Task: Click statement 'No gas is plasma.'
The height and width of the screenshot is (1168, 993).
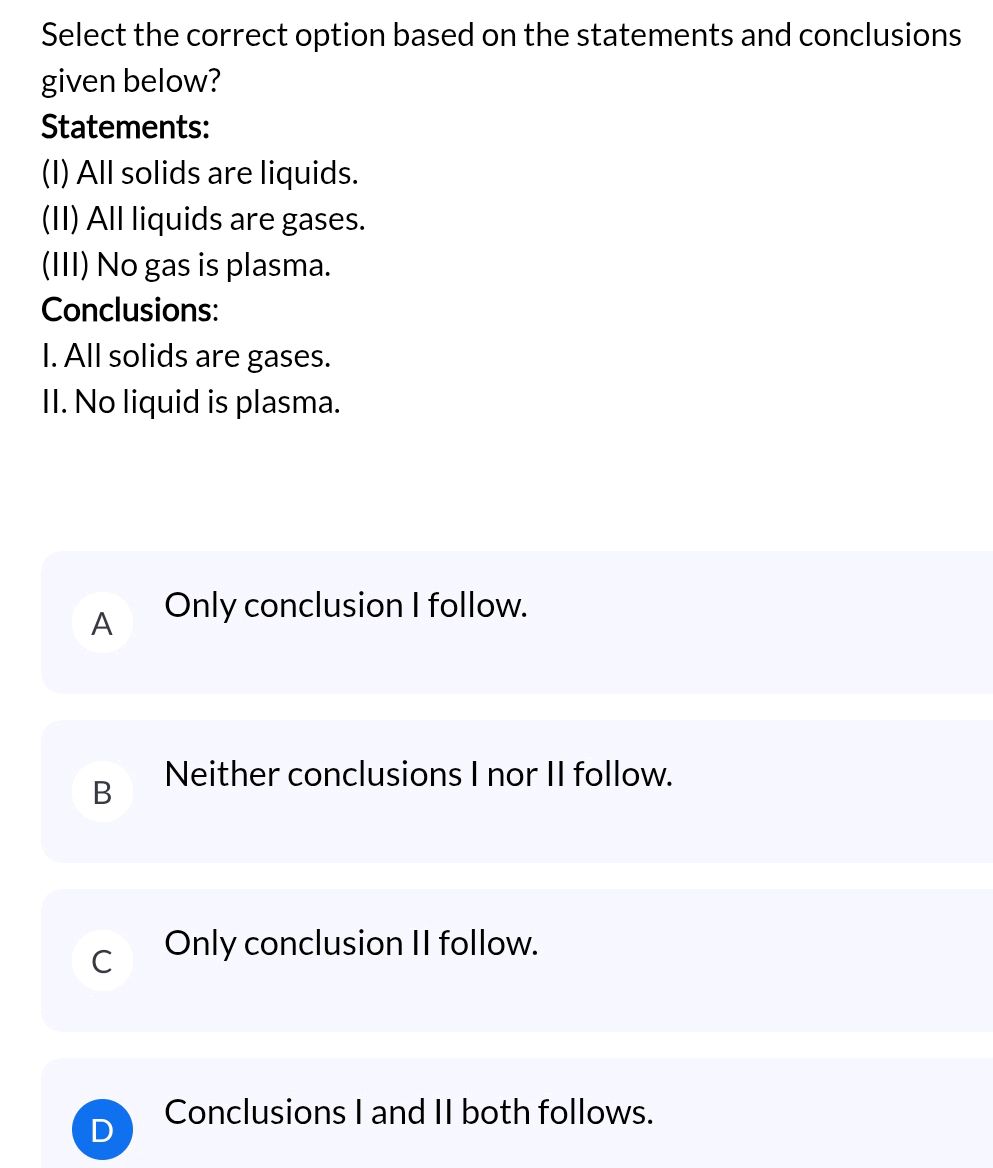Action: pyautogui.click(x=185, y=265)
